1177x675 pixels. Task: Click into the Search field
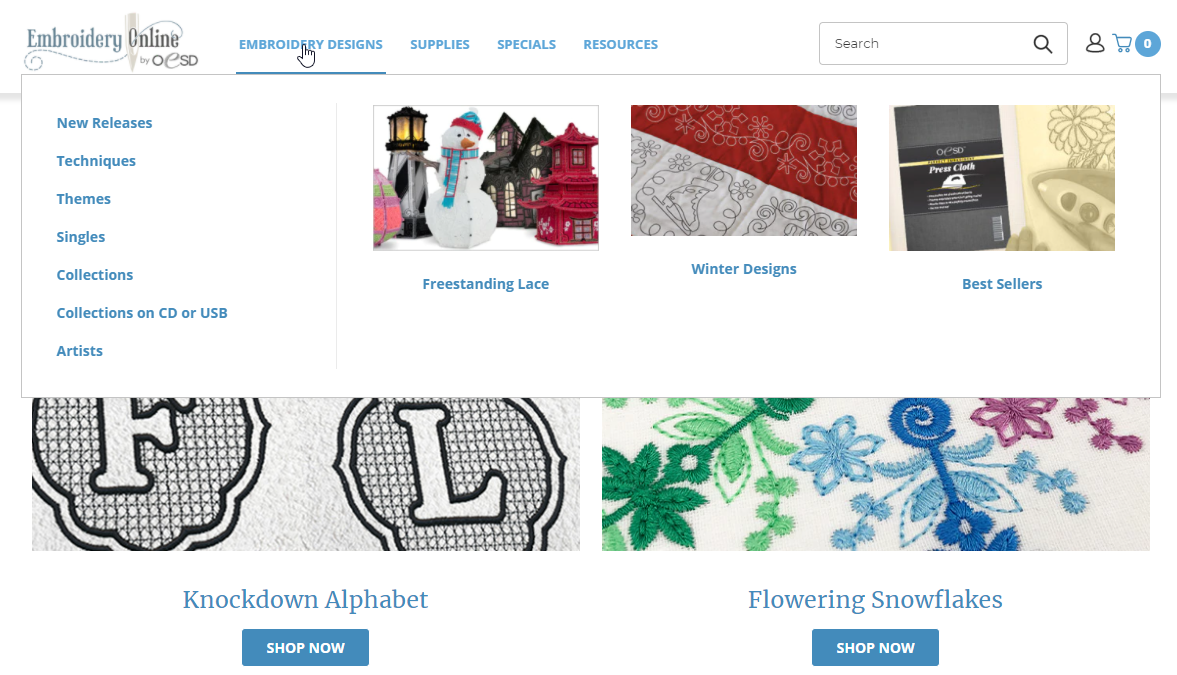pos(927,44)
